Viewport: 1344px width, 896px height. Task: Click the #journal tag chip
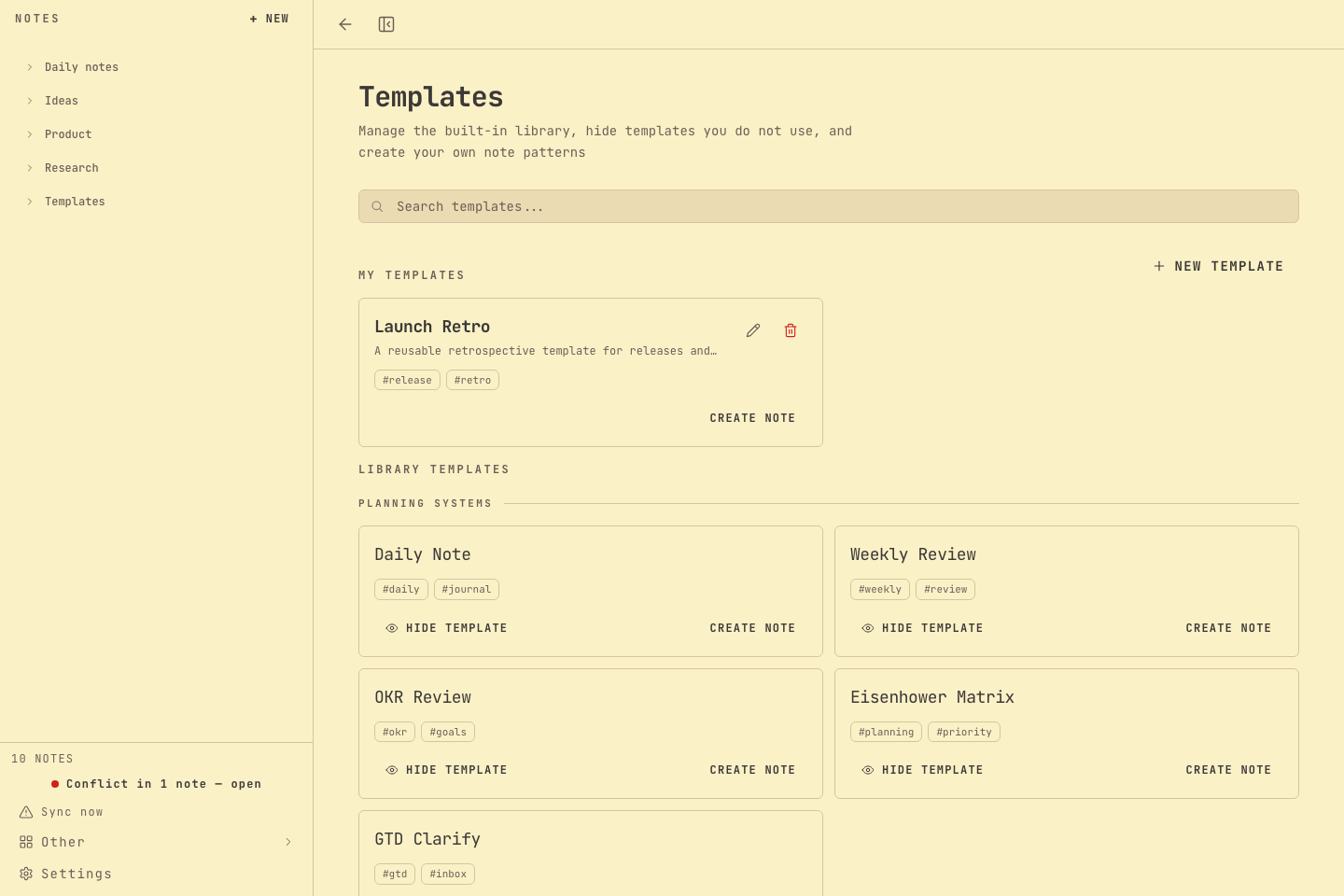click(x=467, y=589)
